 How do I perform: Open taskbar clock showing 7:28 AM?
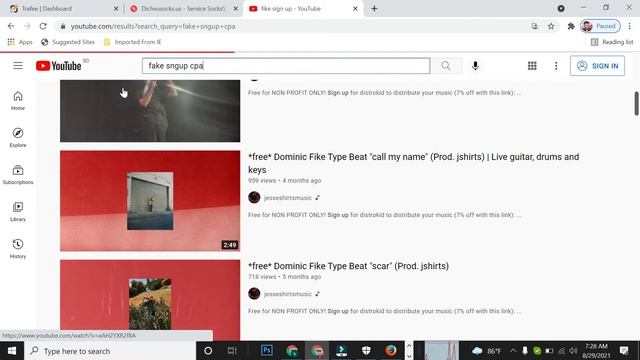click(x=596, y=351)
